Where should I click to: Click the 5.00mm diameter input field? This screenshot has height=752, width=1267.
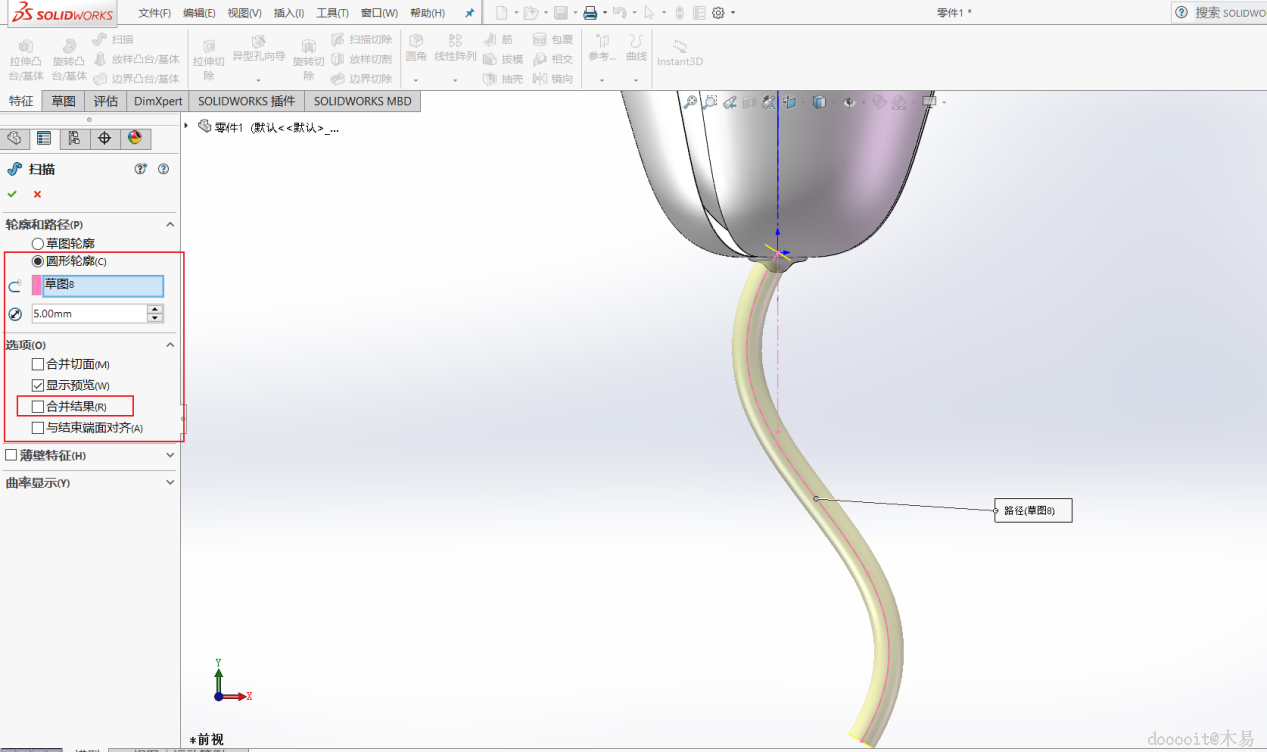coord(88,314)
